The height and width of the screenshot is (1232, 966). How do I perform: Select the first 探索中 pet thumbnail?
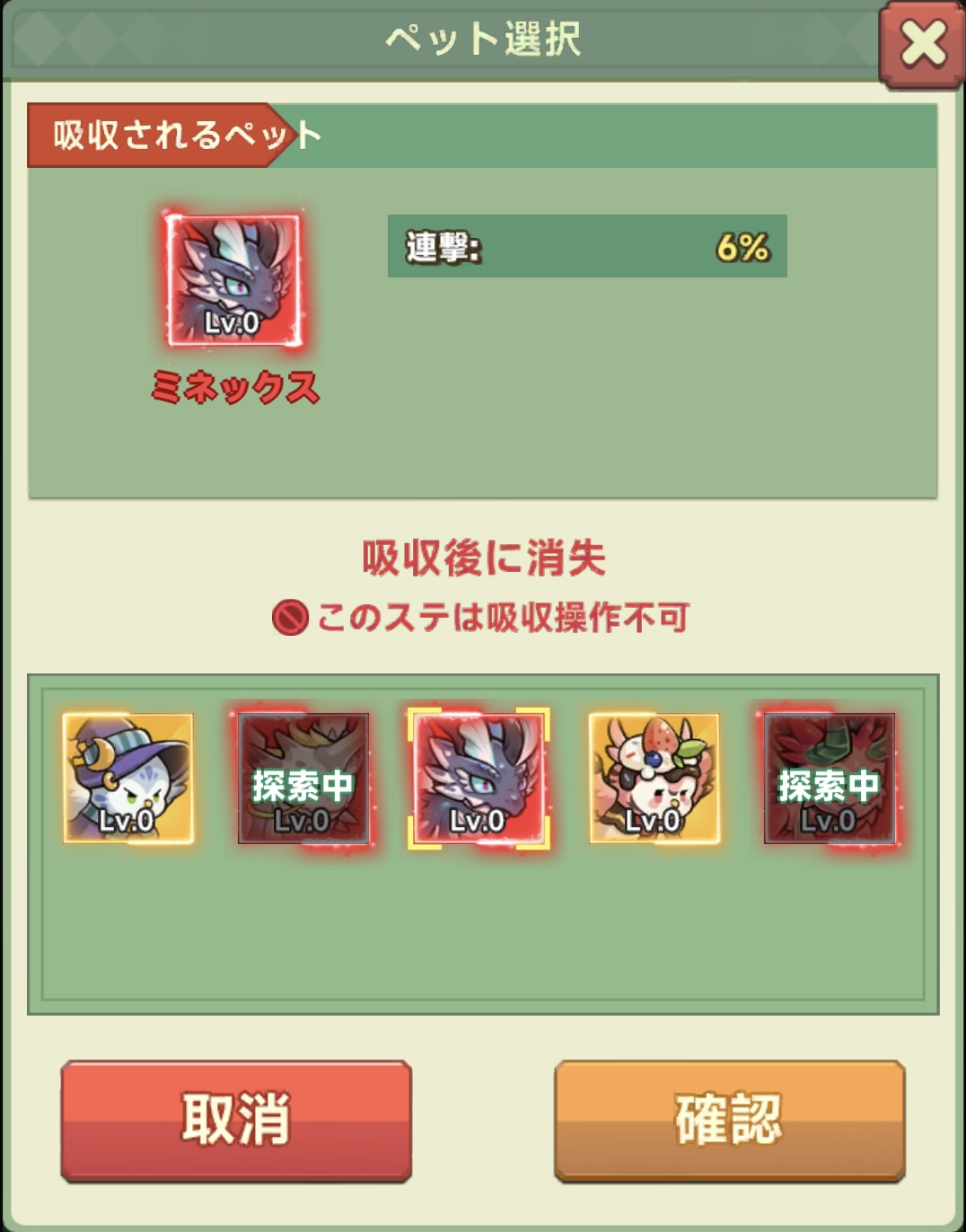coord(303,778)
